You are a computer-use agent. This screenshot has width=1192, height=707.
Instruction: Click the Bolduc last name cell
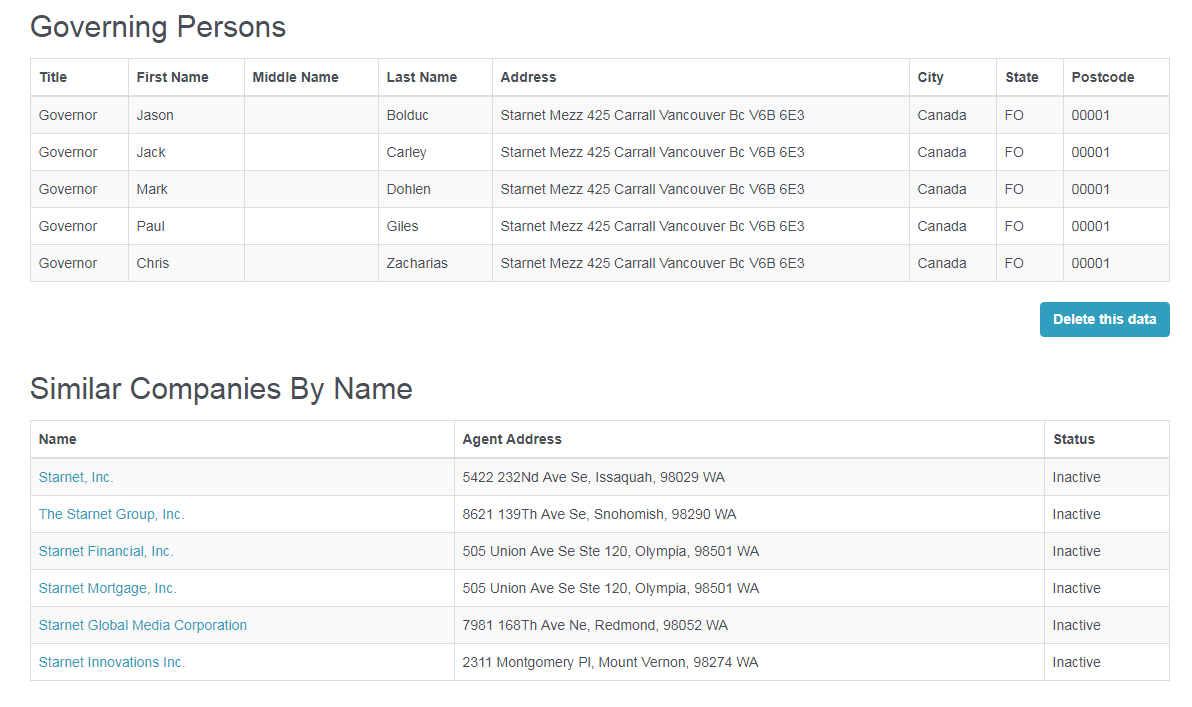point(435,116)
